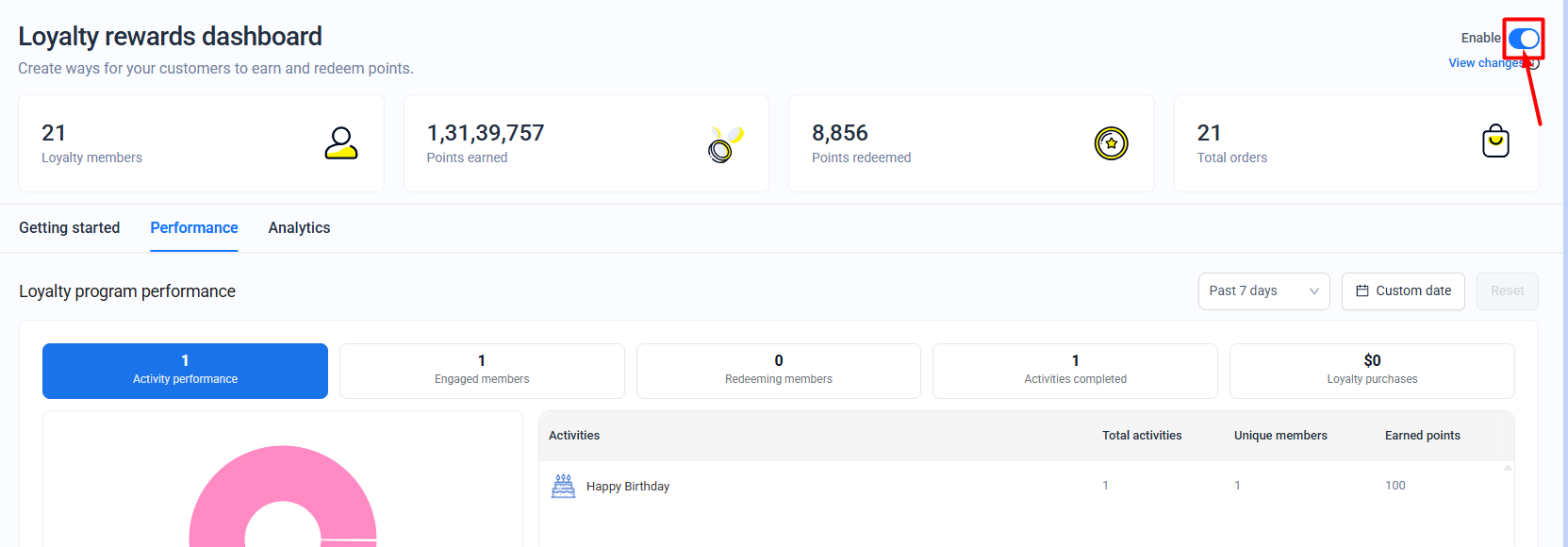Click the Happy Birthday cake icon
1568x547 pixels.
click(563, 486)
